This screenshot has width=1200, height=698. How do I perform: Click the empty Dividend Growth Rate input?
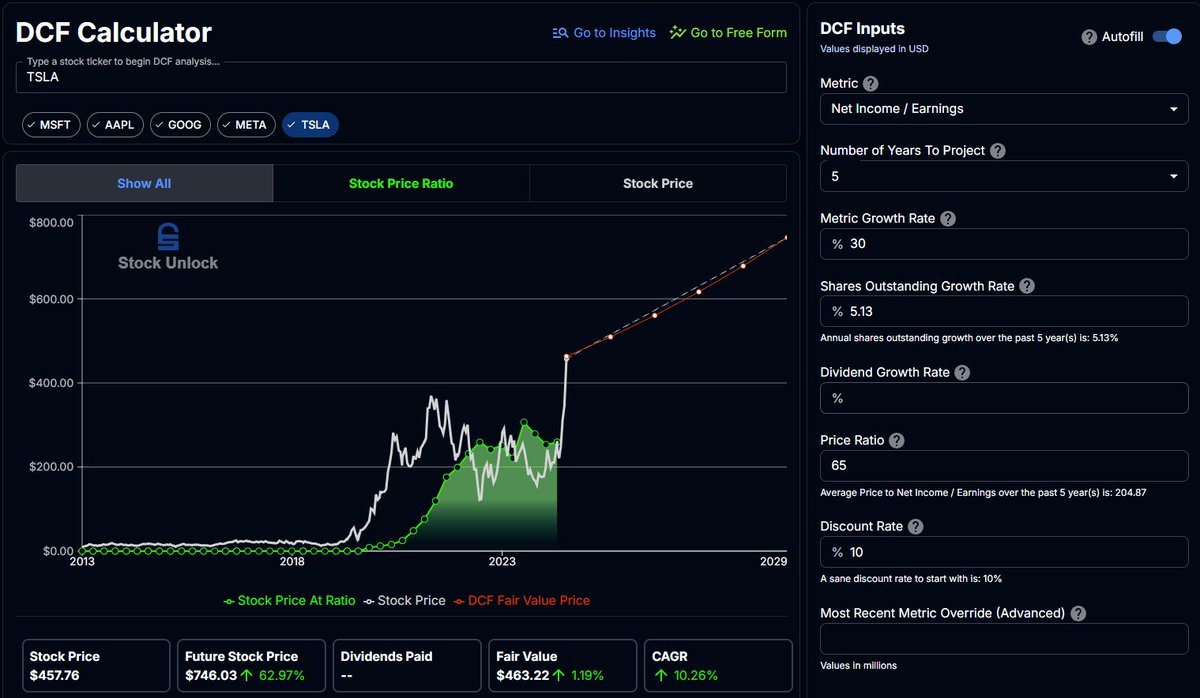[1004, 398]
